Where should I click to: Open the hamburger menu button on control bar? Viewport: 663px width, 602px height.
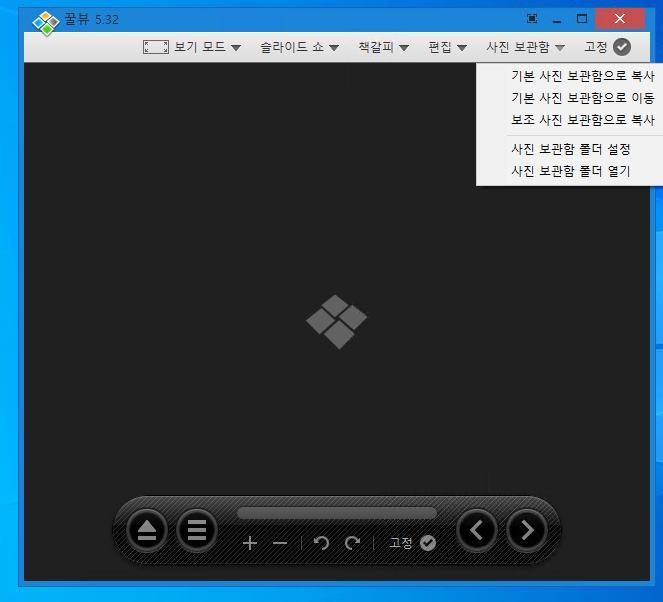coord(197,530)
